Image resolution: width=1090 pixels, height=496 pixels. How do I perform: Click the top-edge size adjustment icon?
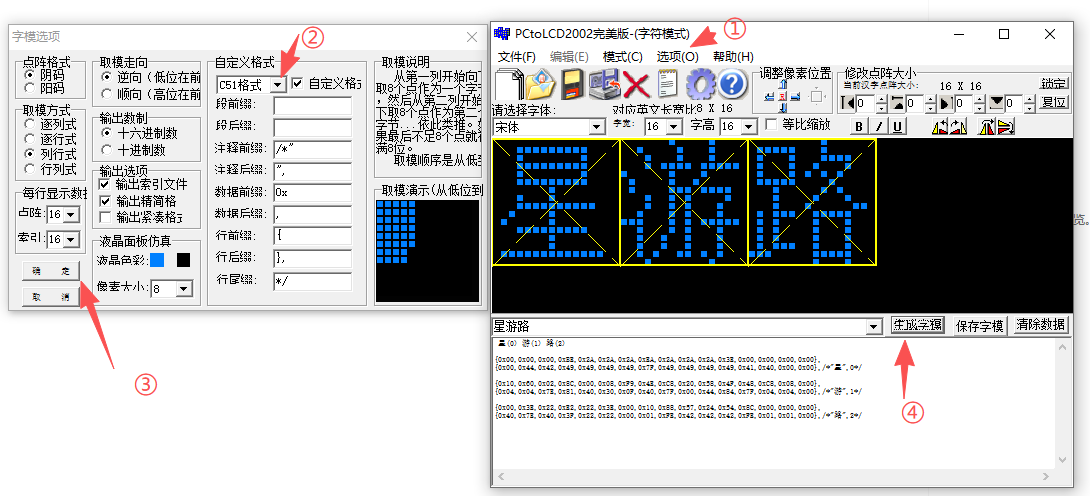tap(897, 104)
